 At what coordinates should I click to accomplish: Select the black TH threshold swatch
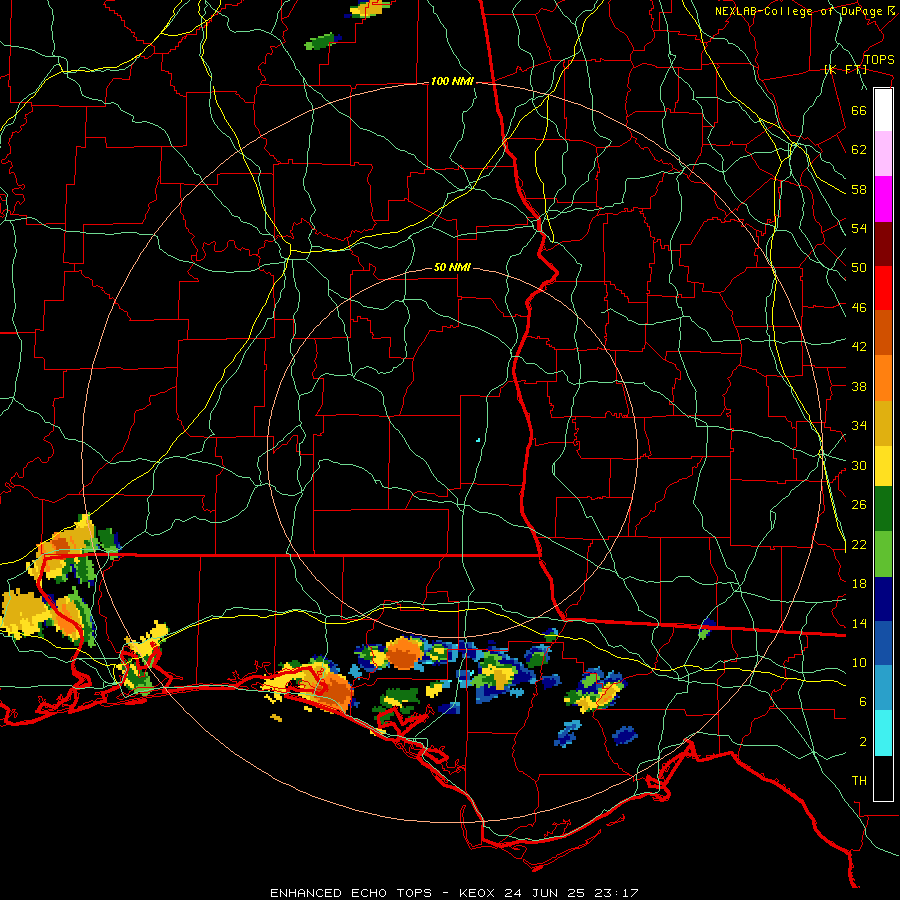pyautogui.click(x=883, y=778)
